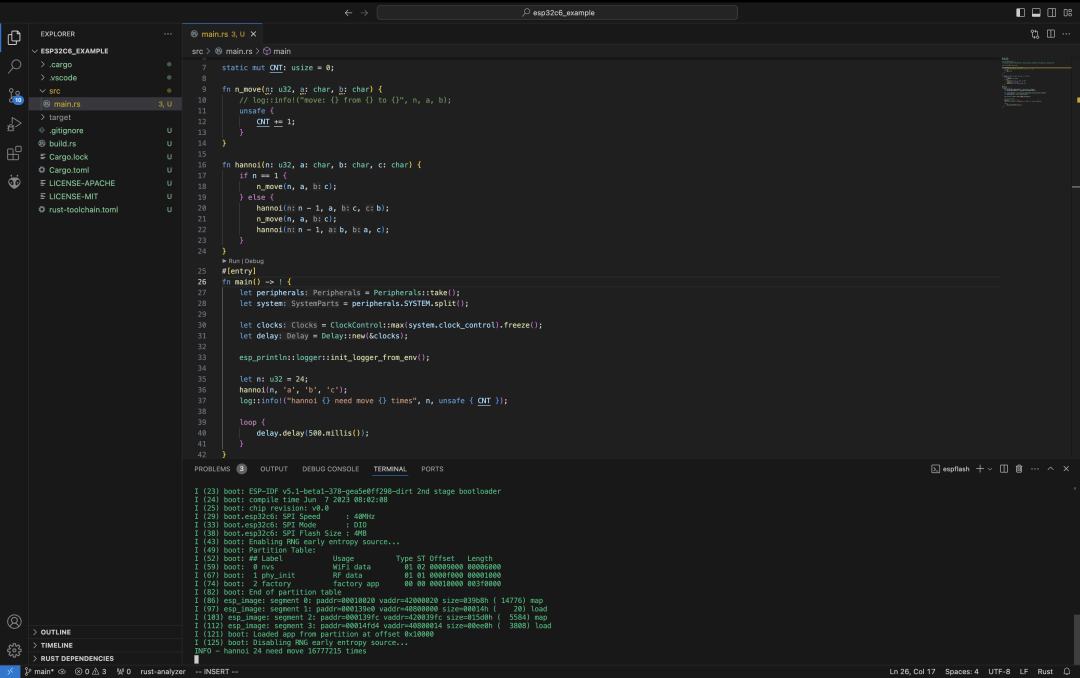Click the Run code lens above main
Viewport: 1080px width, 678px height.
coord(232,261)
